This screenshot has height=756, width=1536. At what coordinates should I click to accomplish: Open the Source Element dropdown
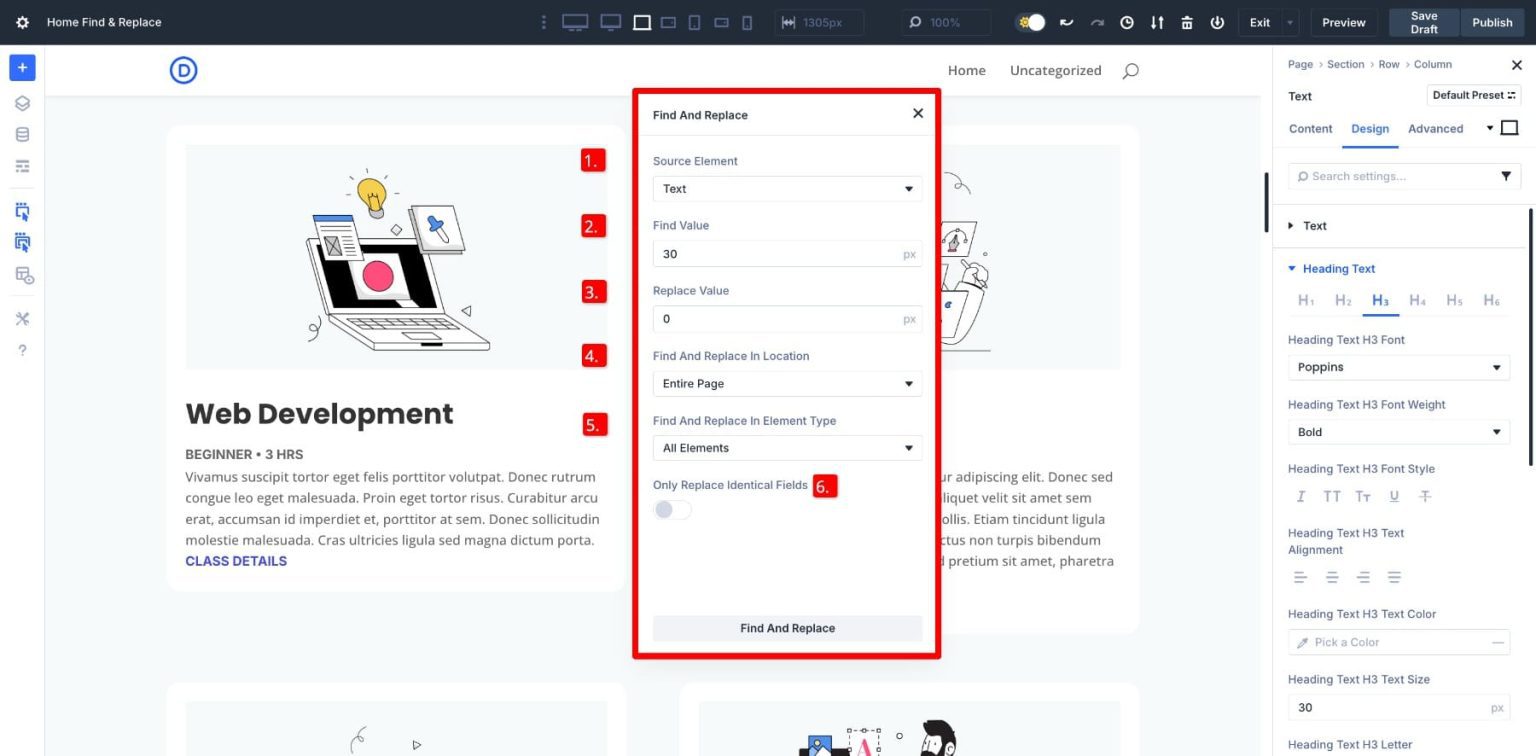(787, 189)
